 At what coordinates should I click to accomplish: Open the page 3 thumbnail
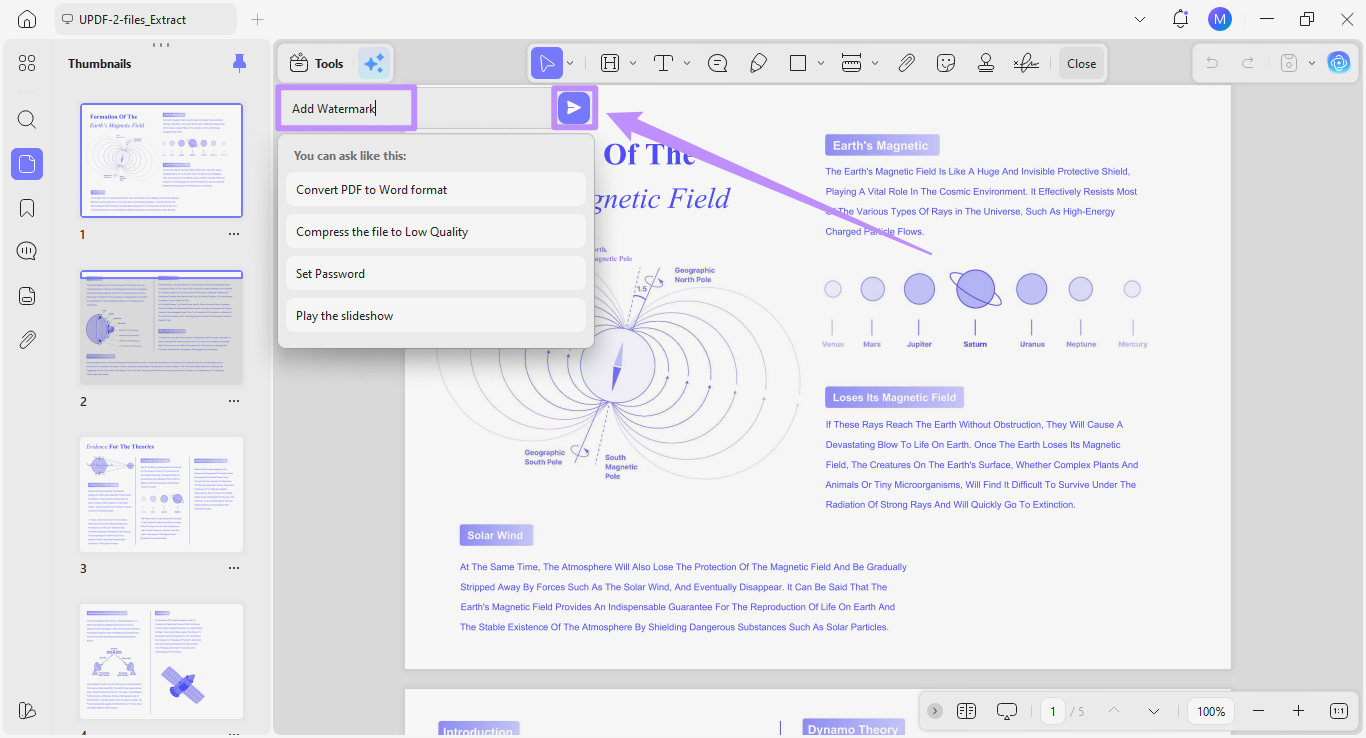[162, 494]
